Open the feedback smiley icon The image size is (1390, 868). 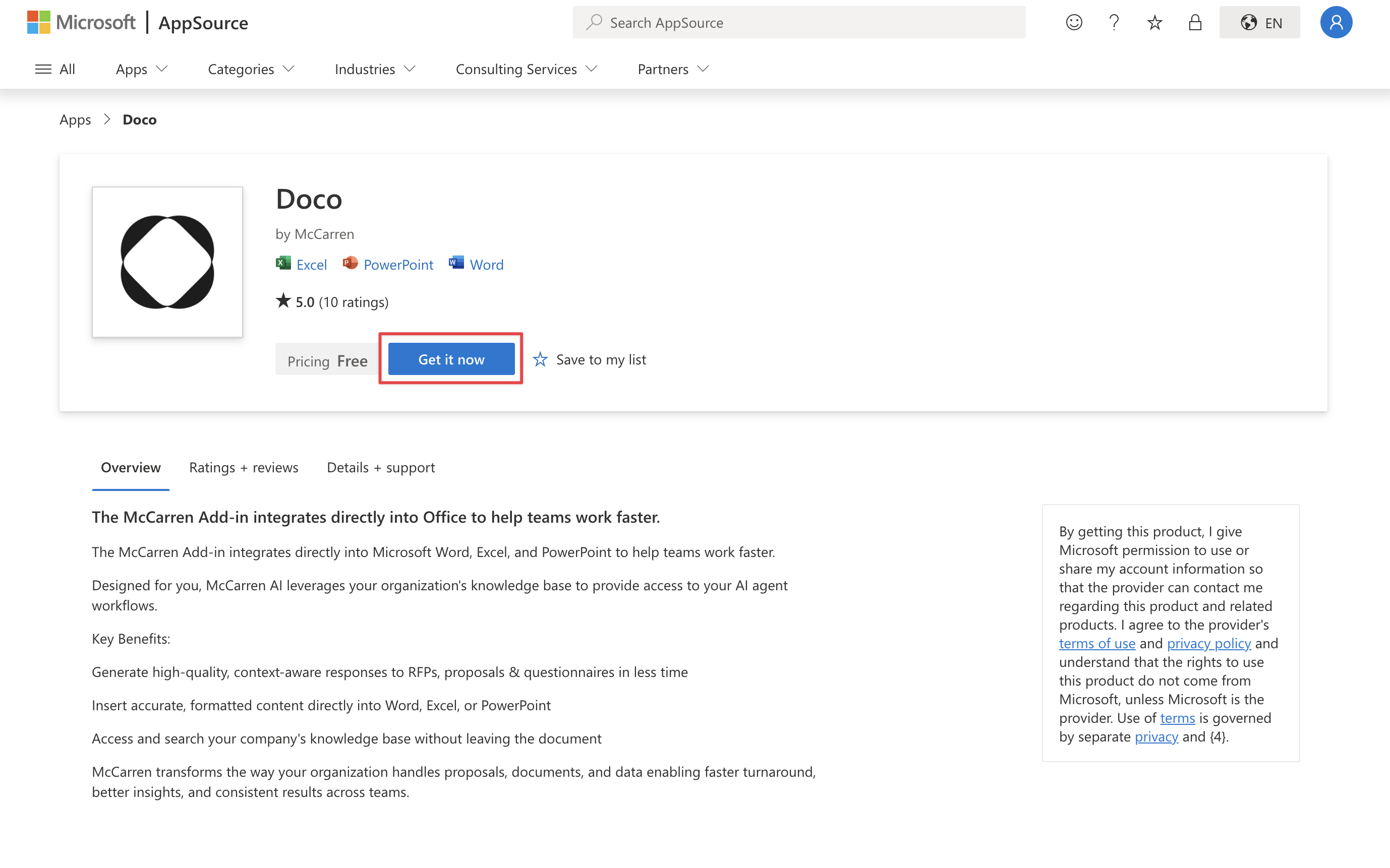[1073, 22]
